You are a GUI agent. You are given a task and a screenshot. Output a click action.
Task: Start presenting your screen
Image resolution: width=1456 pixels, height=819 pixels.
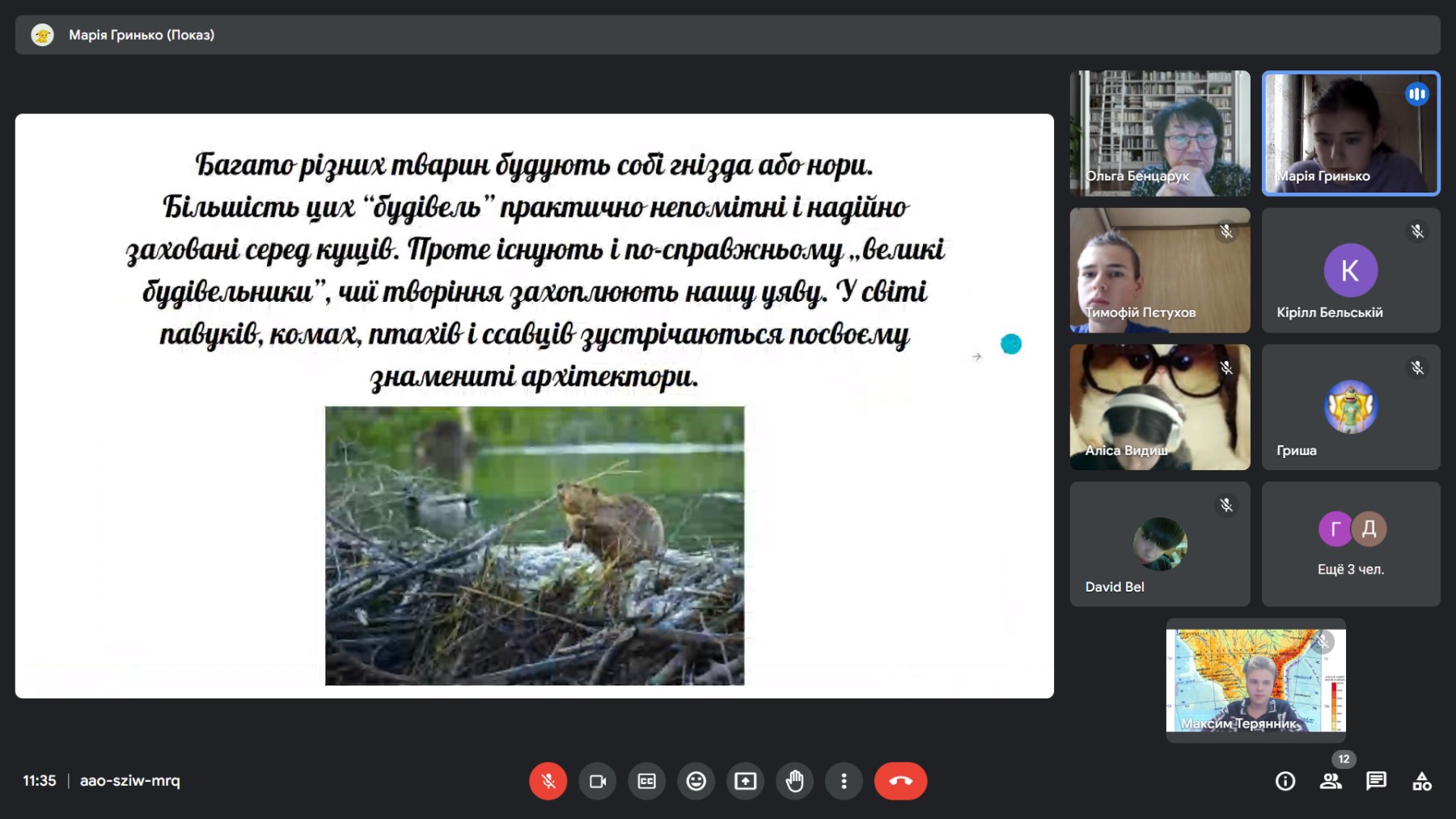click(x=745, y=781)
